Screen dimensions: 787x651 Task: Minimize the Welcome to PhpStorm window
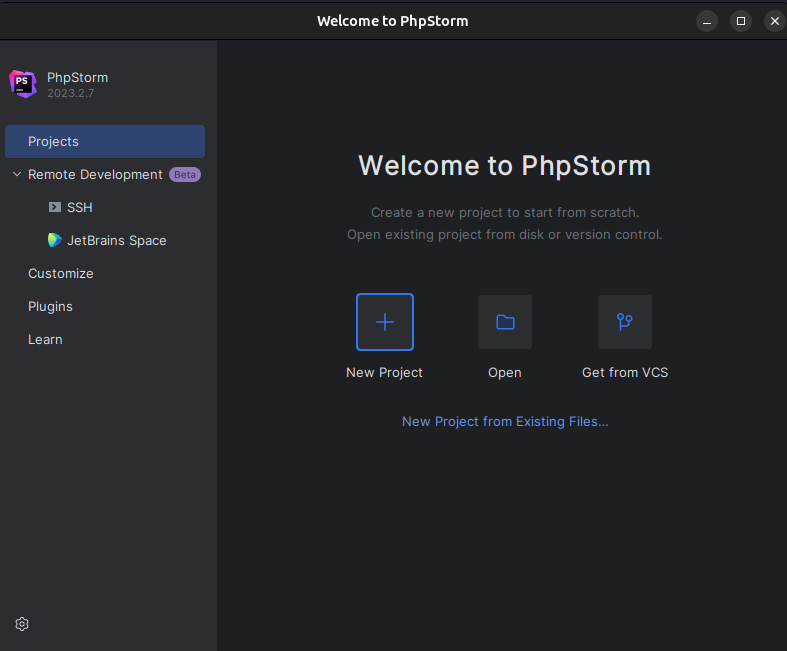(x=707, y=20)
